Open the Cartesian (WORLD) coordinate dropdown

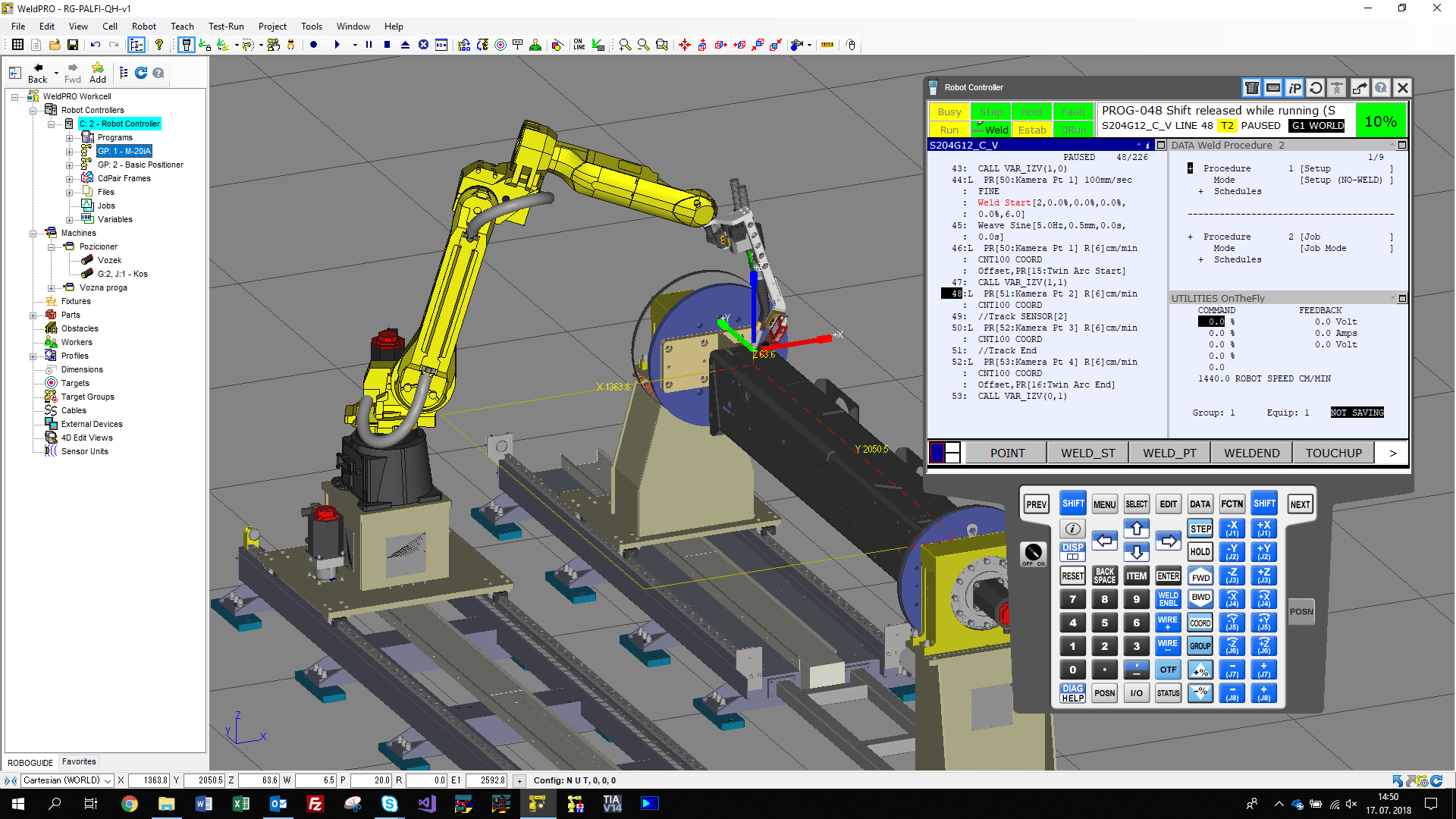coord(108,780)
